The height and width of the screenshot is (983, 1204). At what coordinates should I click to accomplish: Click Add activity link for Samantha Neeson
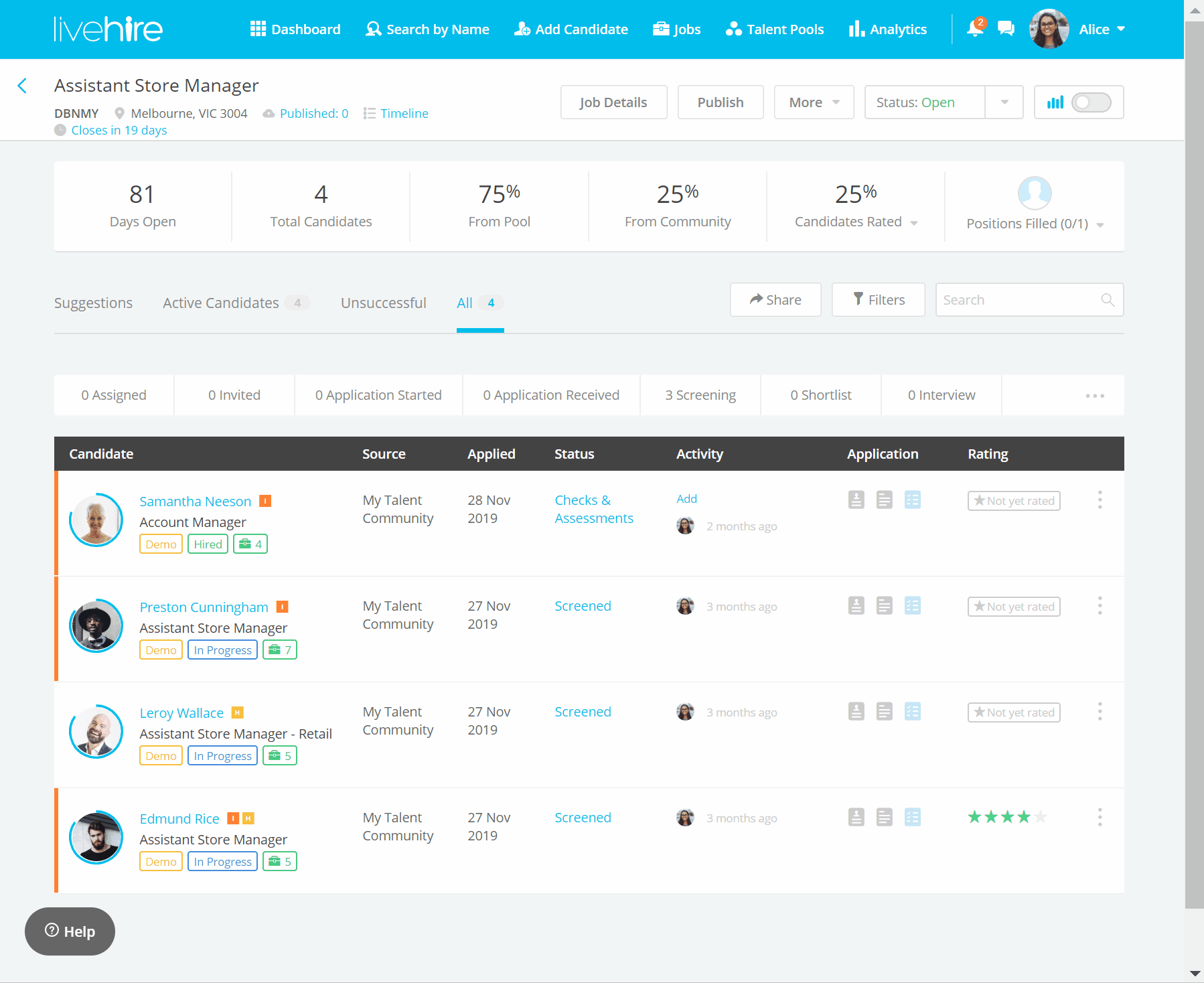point(686,499)
